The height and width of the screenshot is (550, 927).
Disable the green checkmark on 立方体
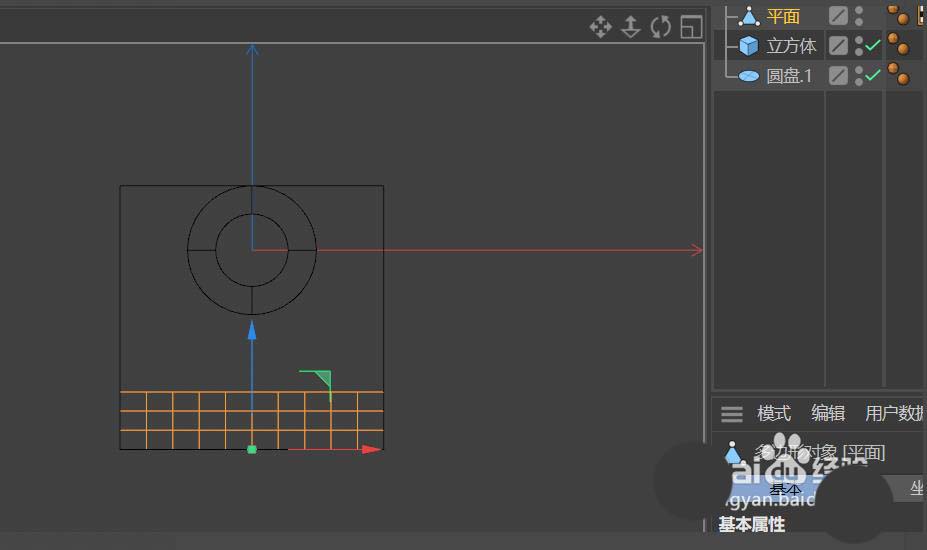873,46
